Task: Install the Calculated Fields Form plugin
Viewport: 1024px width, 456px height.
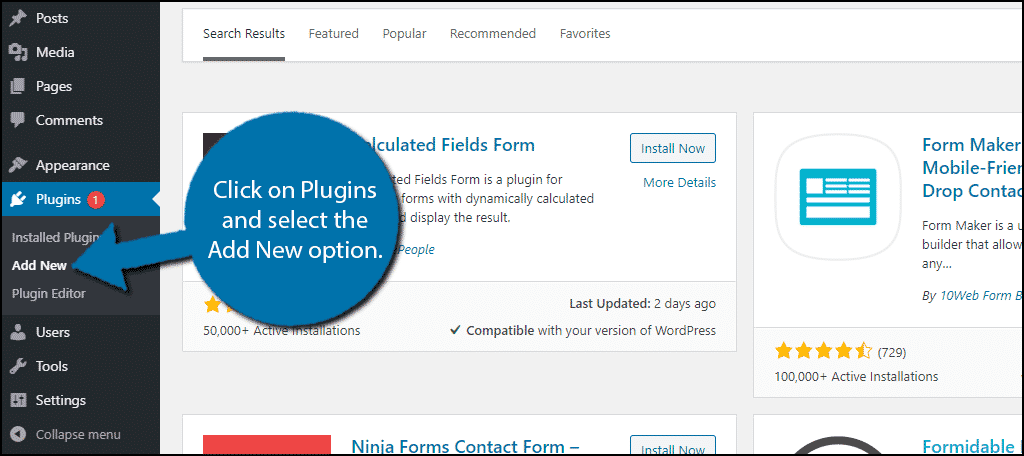Action: pos(673,148)
